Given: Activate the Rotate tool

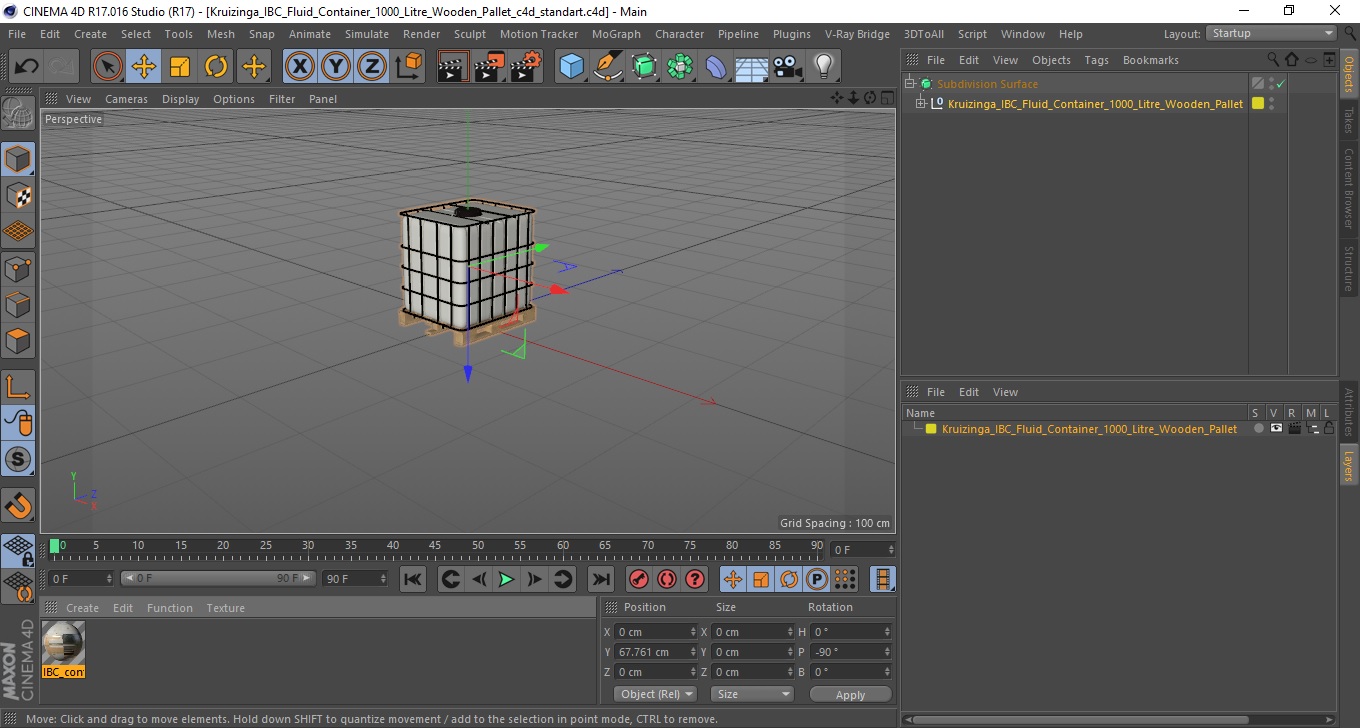Looking at the screenshot, I should tap(216, 67).
